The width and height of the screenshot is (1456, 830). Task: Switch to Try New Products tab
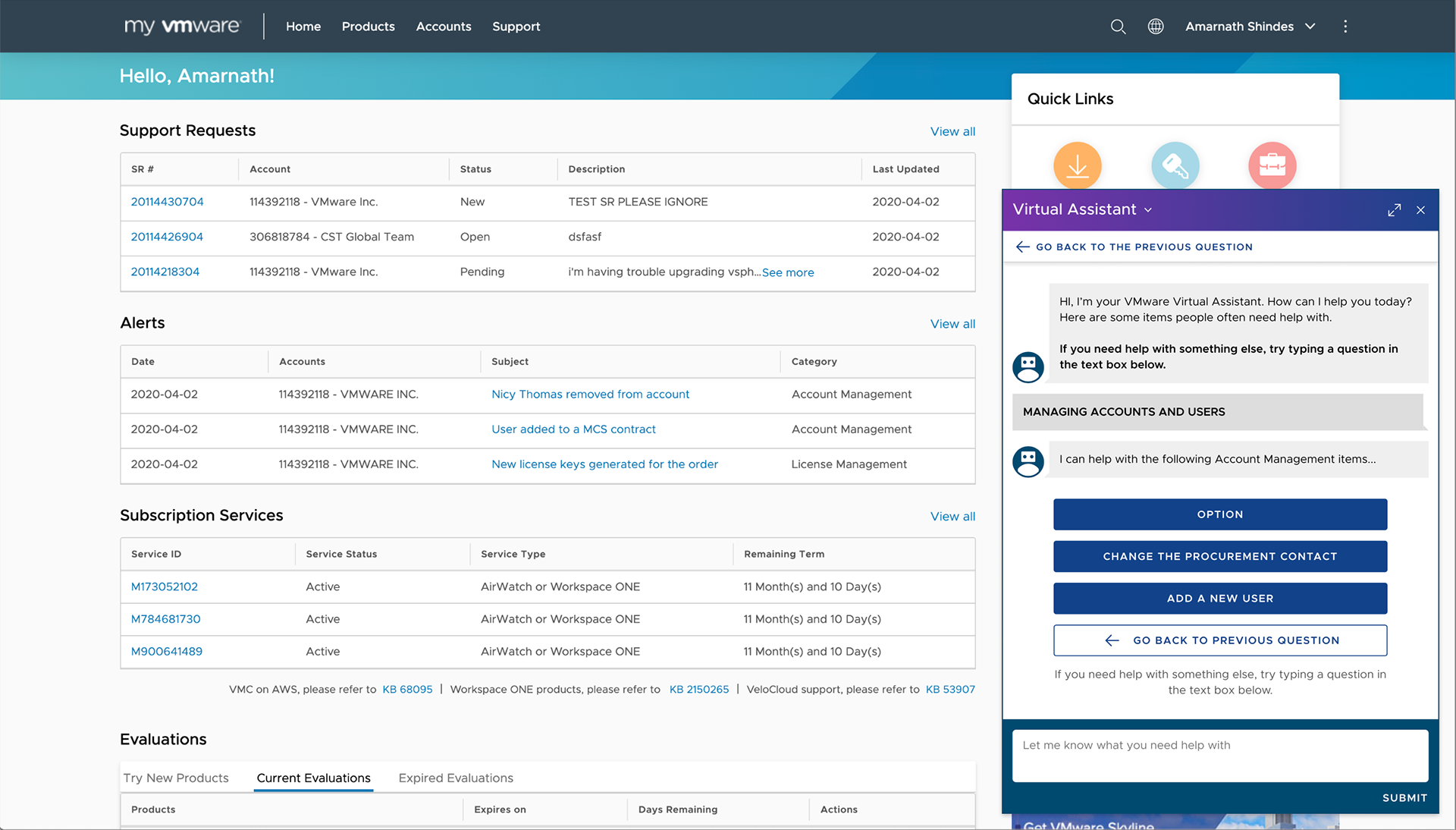tap(176, 778)
